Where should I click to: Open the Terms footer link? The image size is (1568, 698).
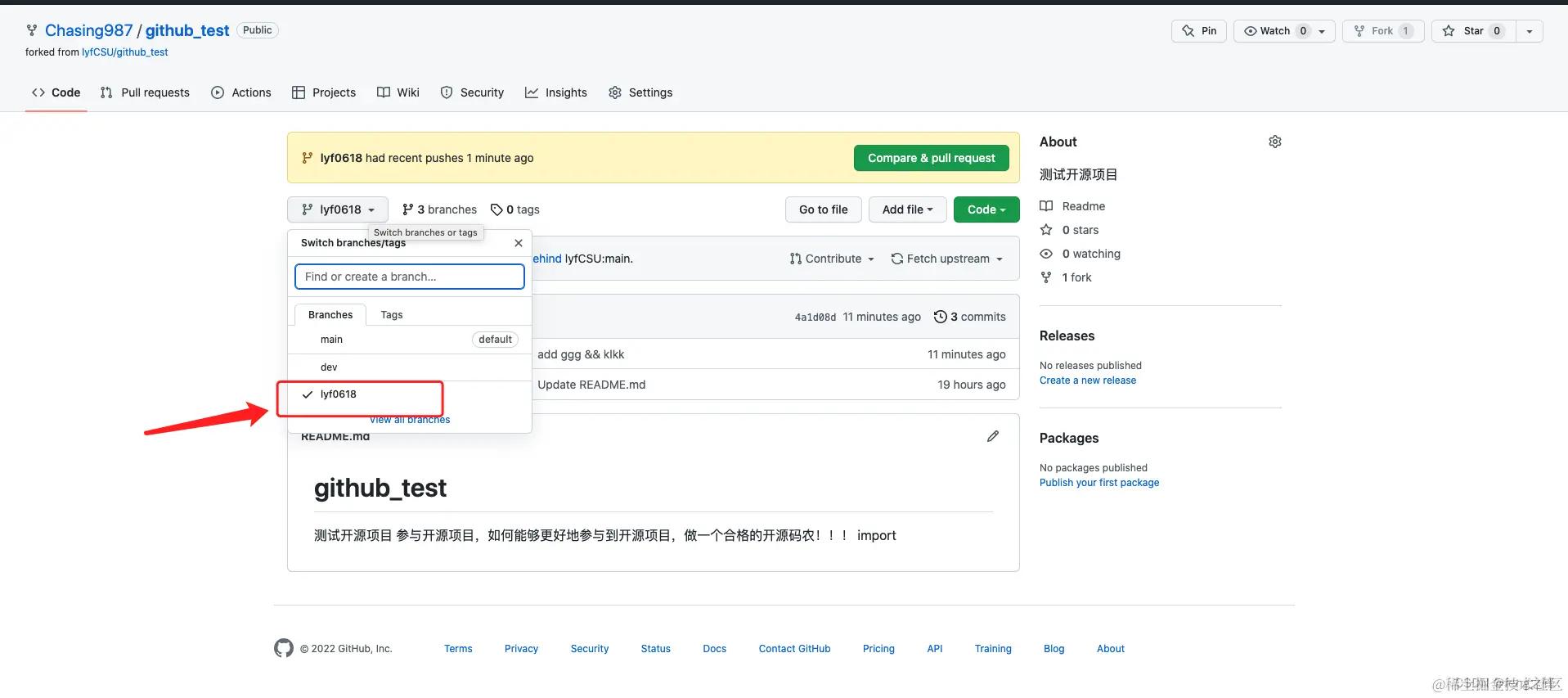point(458,649)
